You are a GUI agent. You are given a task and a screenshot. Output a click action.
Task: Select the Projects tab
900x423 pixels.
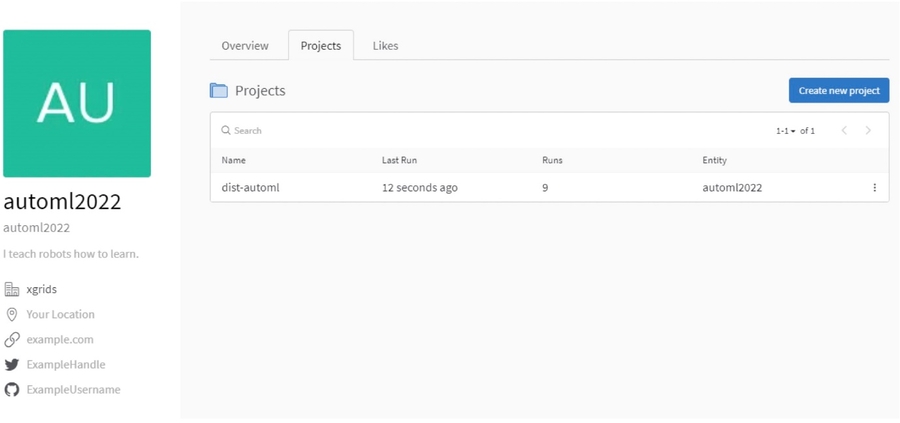pyautogui.click(x=320, y=46)
